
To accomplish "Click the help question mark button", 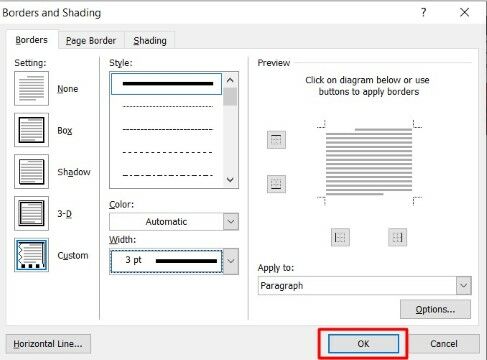I will pyautogui.click(x=423, y=13).
